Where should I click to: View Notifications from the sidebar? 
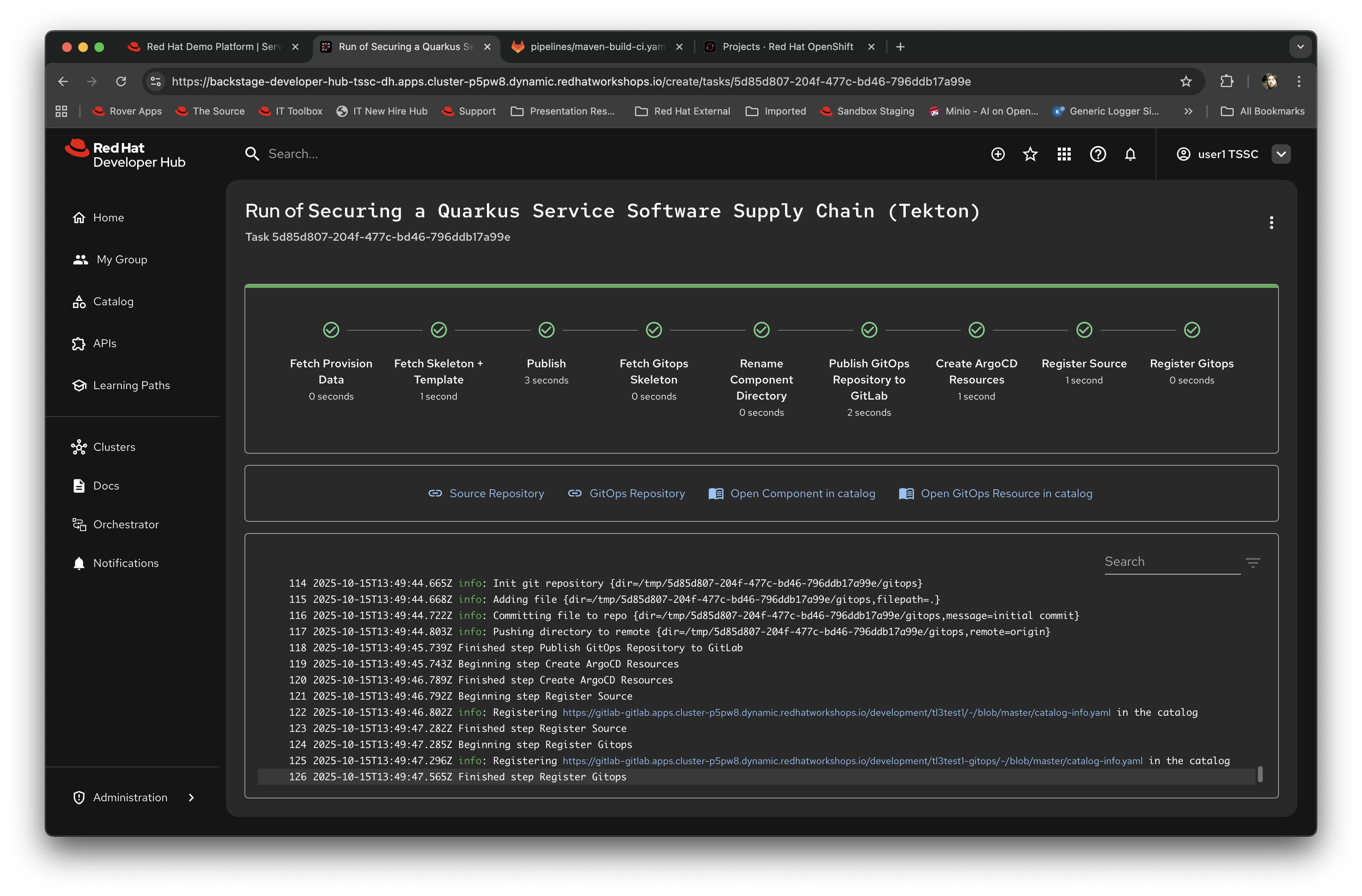pyautogui.click(x=126, y=563)
